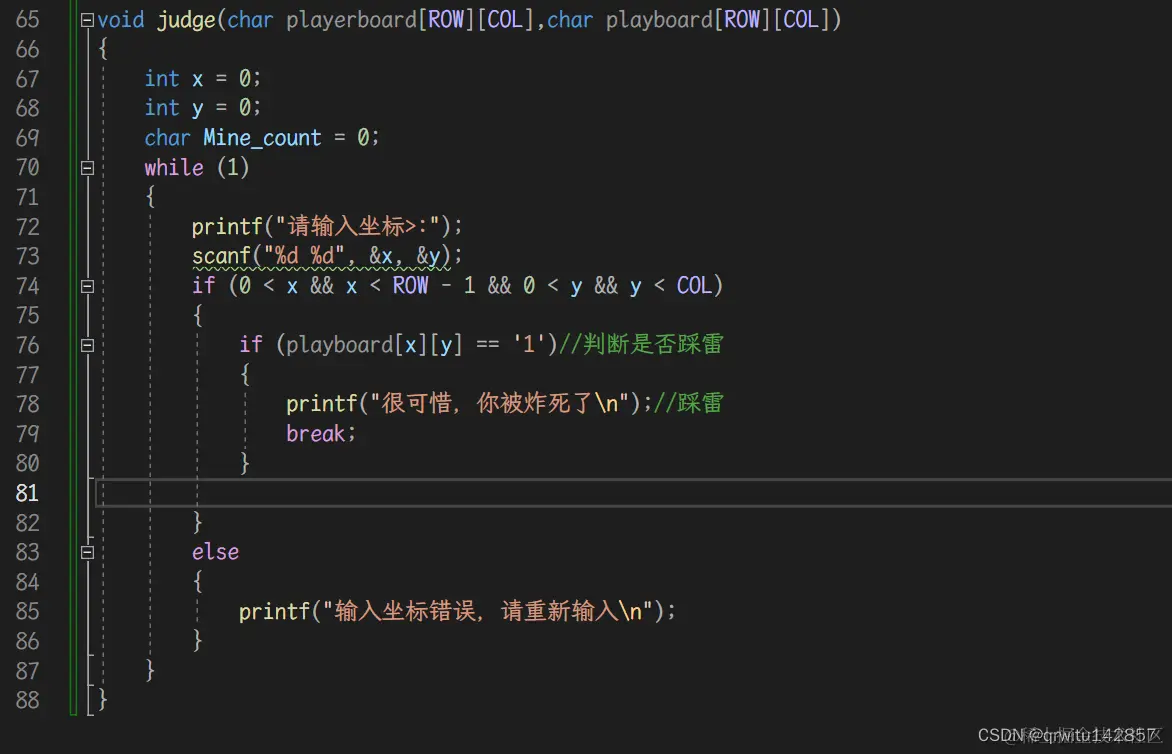Collapse the if ROW/COL range check fold marker
The width and height of the screenshot is (1172, 754).
[87, 286]
